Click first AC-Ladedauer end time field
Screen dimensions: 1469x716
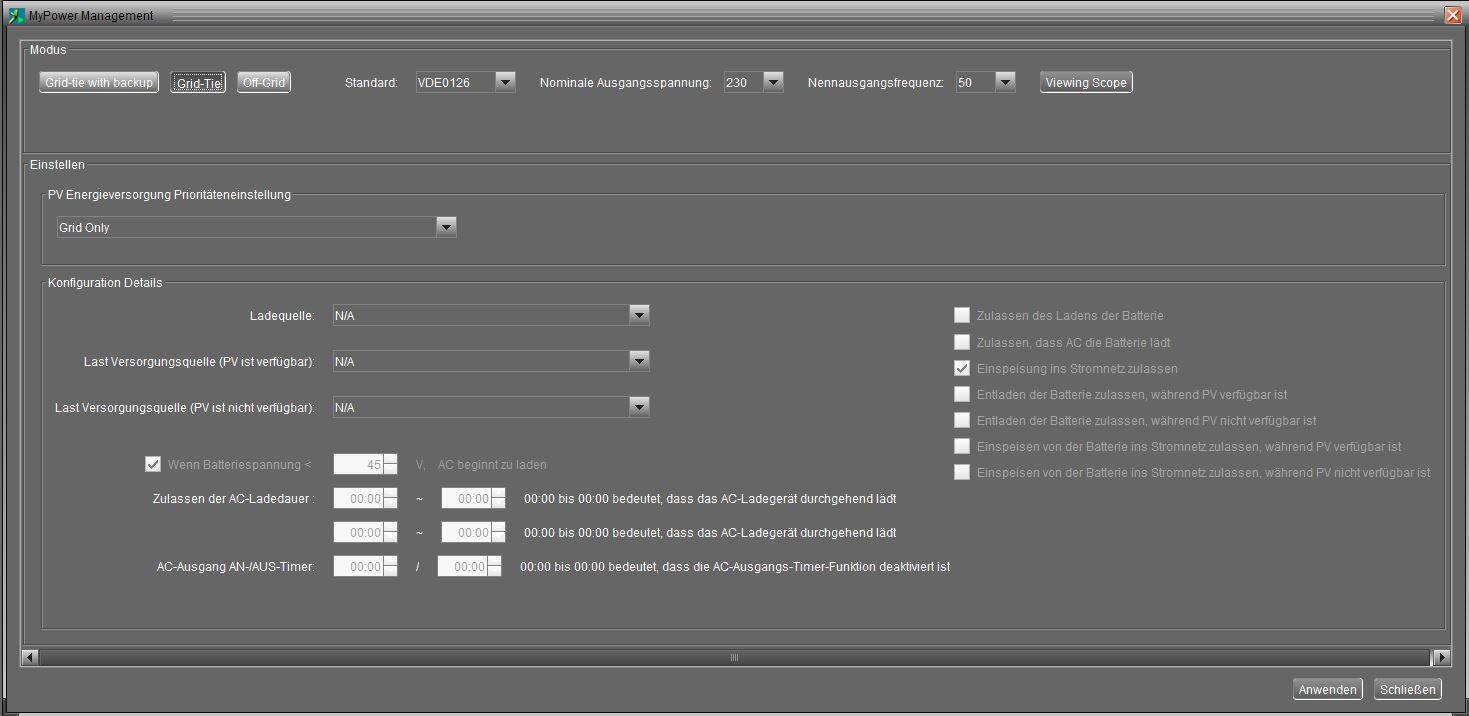click(x=466, y=498)
